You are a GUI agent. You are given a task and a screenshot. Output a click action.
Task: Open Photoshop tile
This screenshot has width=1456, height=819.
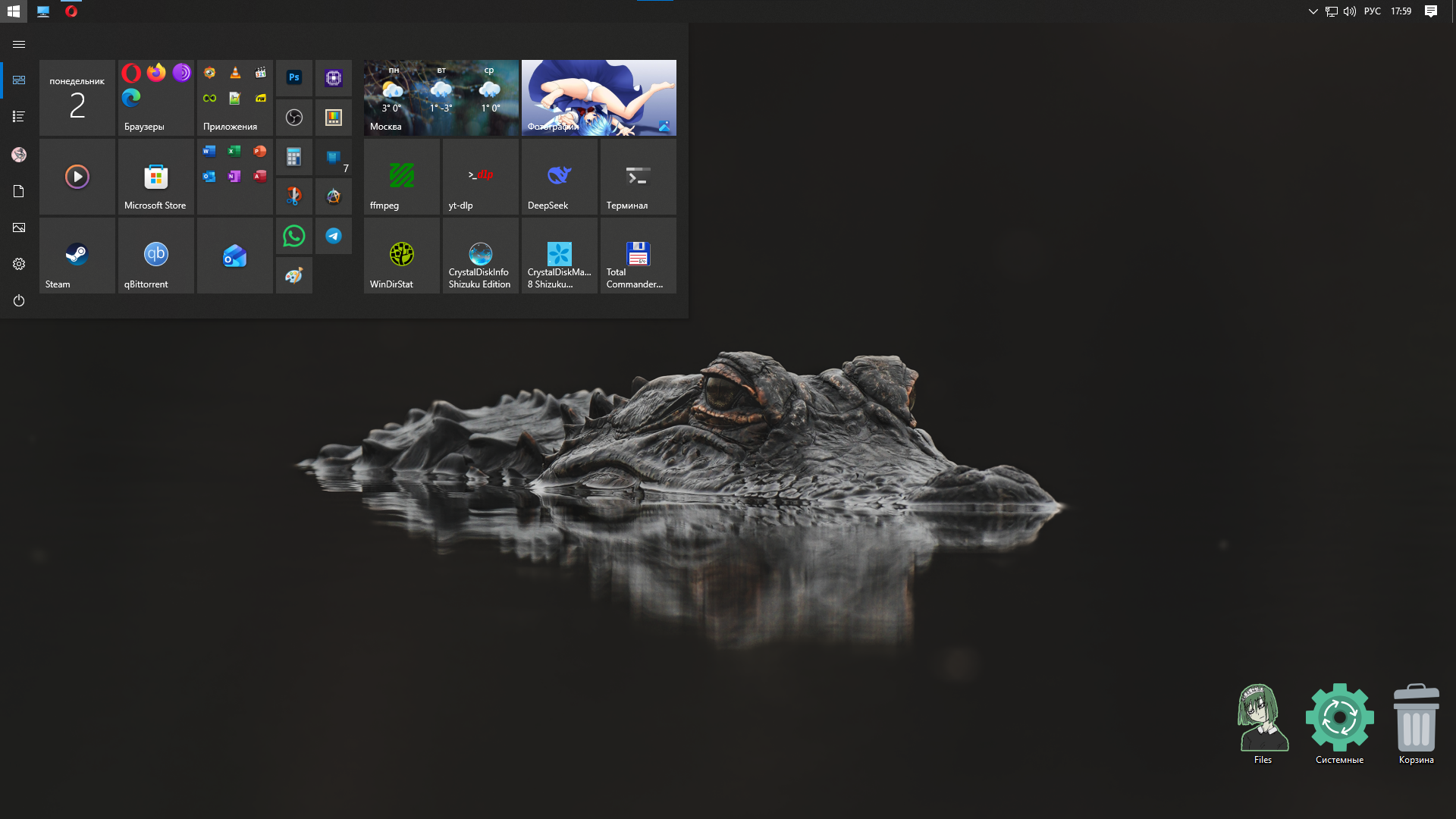(294, 77)
